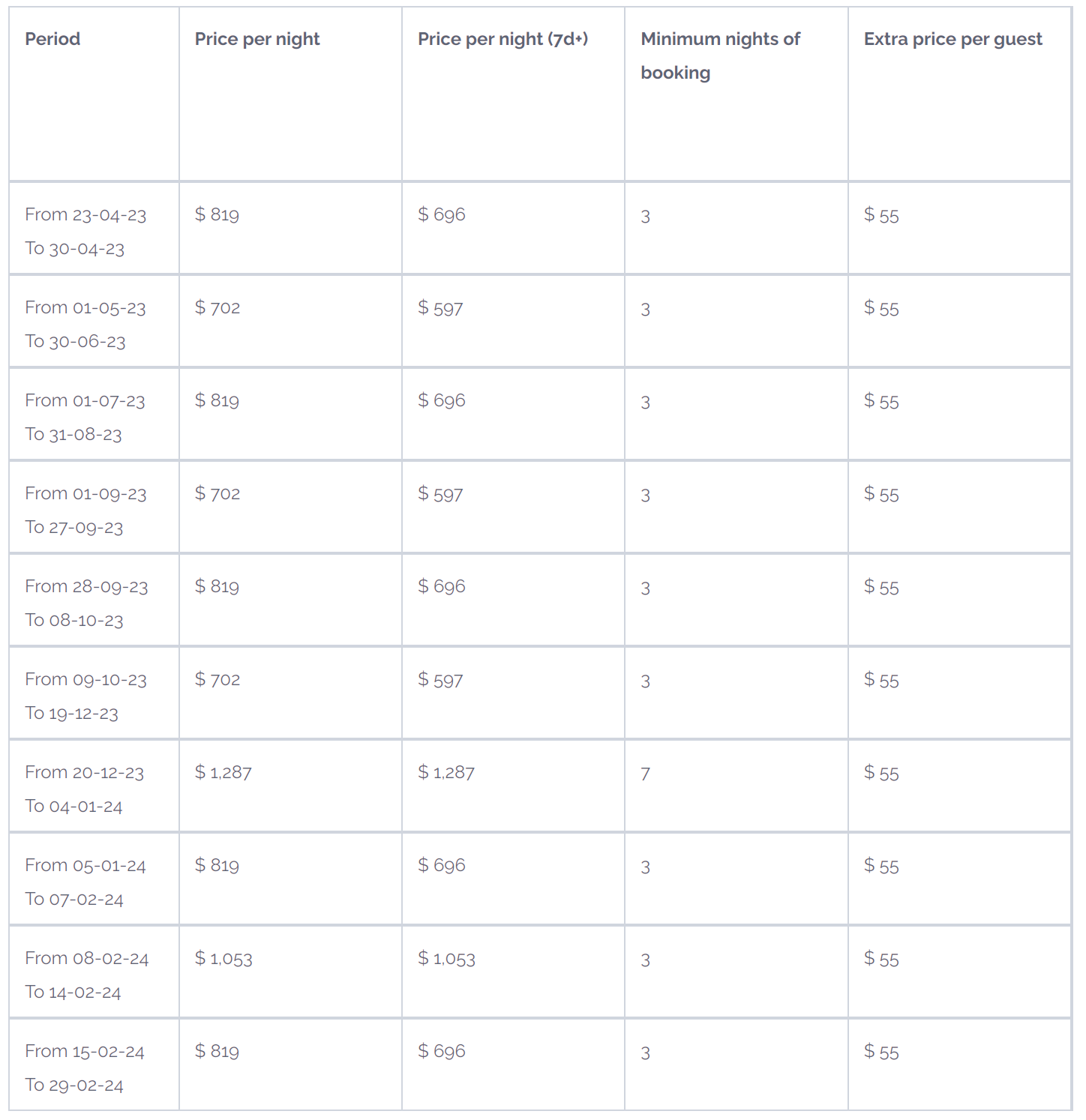Image resolution: width=1086 pixels, height=1120 pixels.
Task: Select the period From 08-02-24 To 14-02-24
Action: [x=86, y=975]
